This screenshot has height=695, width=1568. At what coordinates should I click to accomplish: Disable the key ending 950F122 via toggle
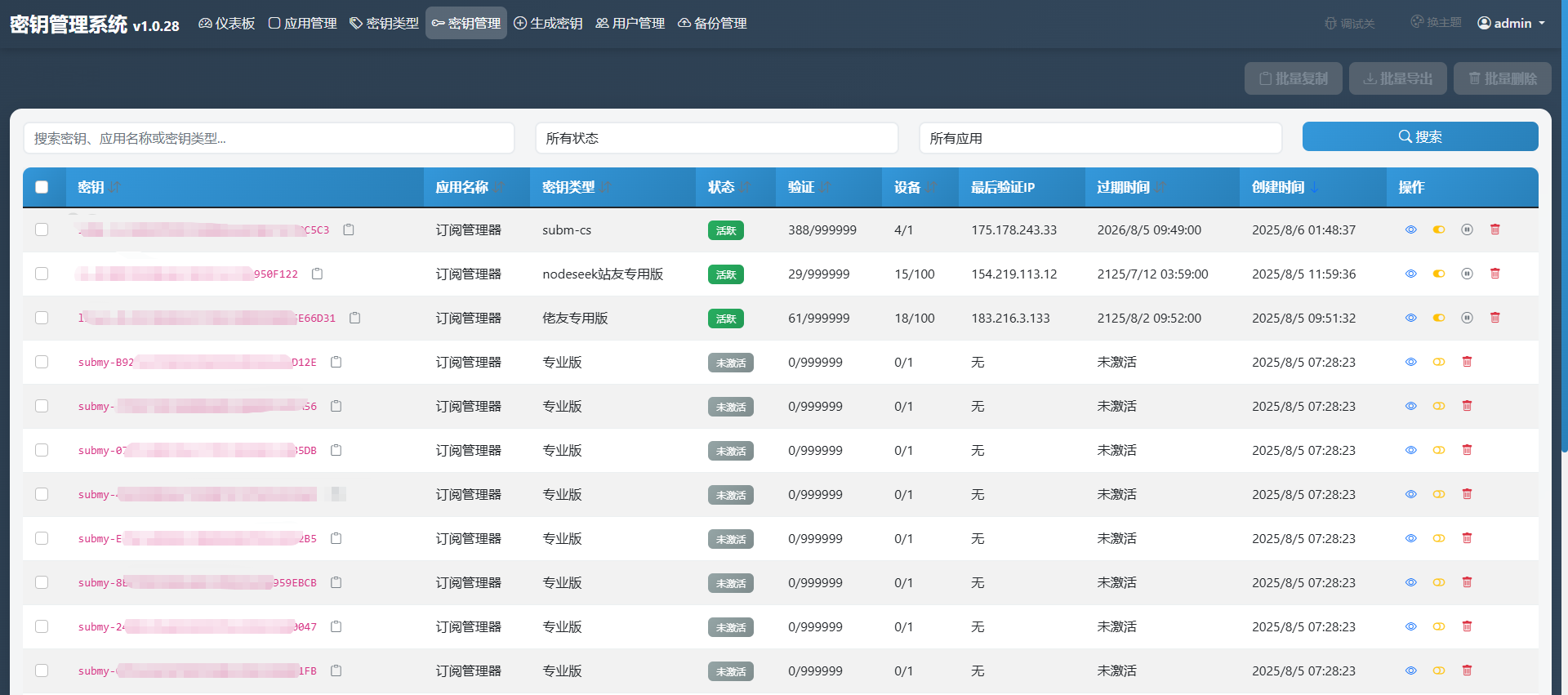tap(1439, 274)
